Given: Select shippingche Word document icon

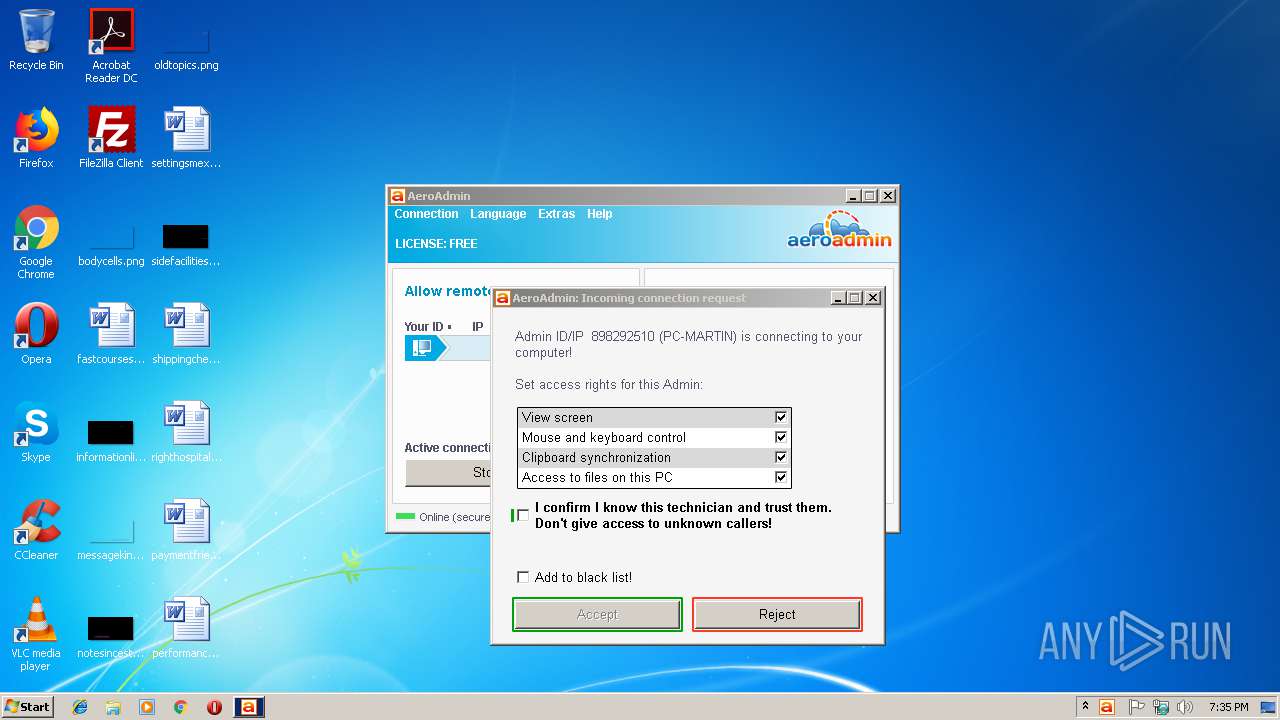Looking at the screenshot, I should click(186, 334).
